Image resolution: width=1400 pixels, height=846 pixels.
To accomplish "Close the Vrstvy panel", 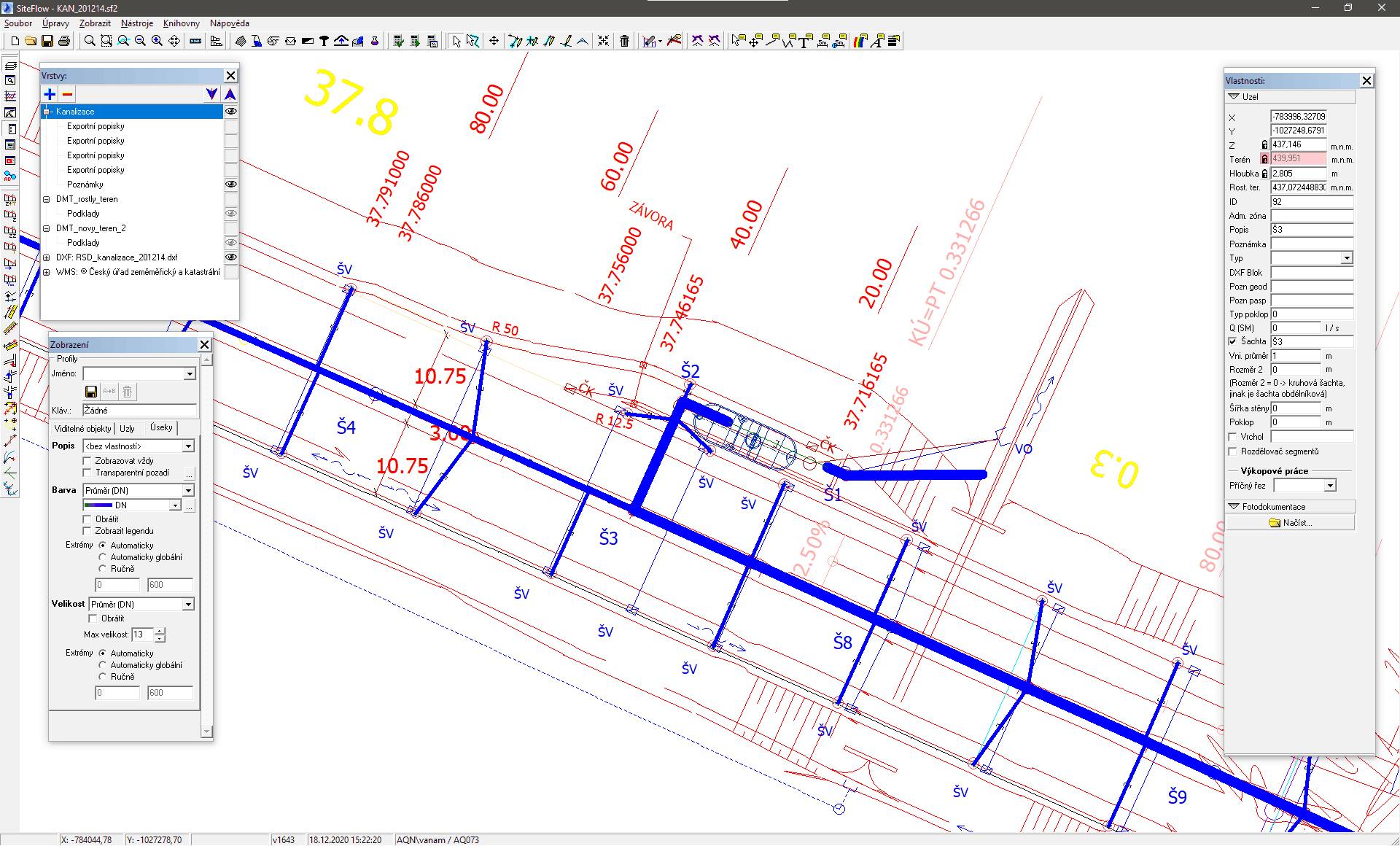I will click(230, 76).
